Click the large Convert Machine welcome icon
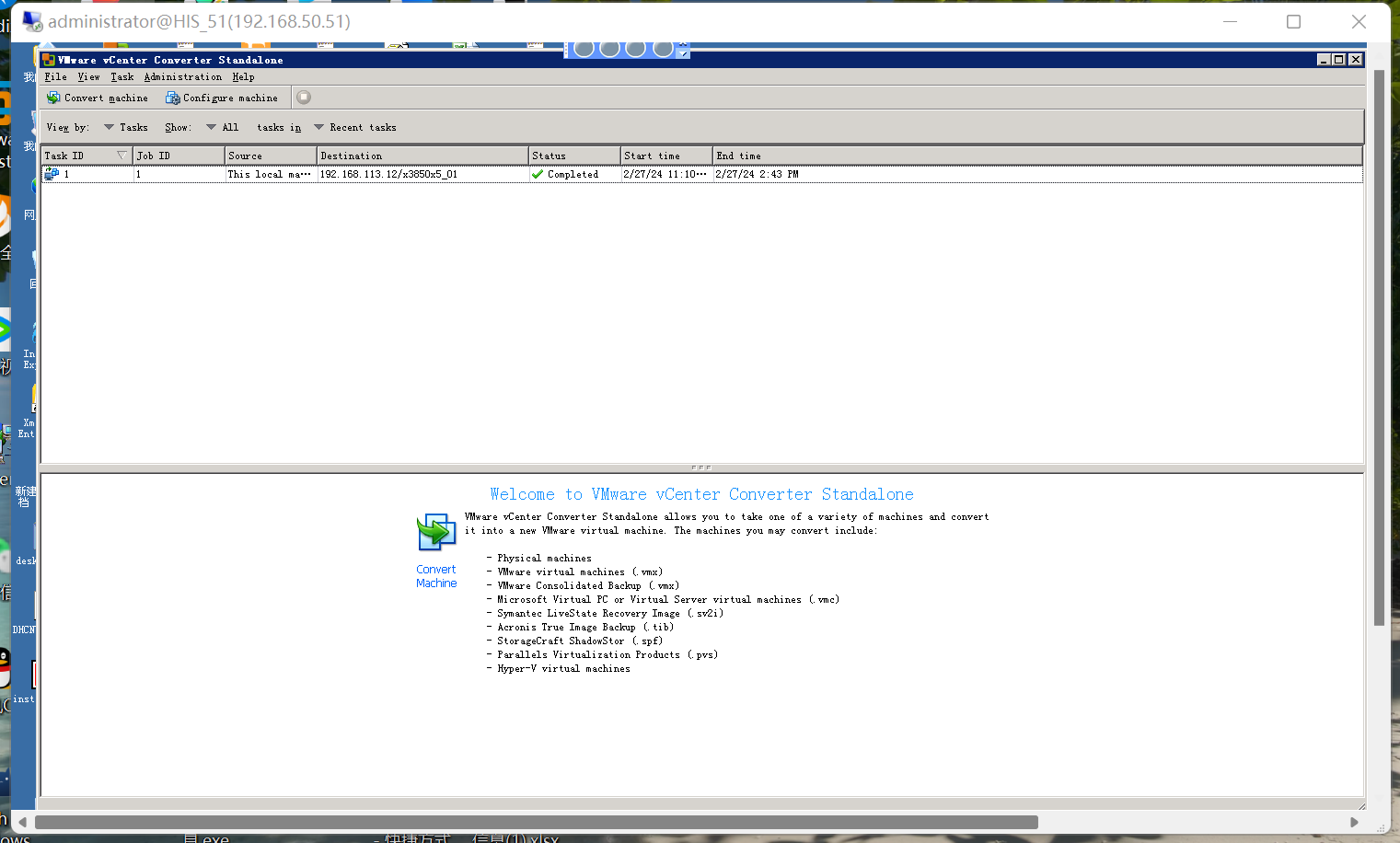 tap(436, 533)
